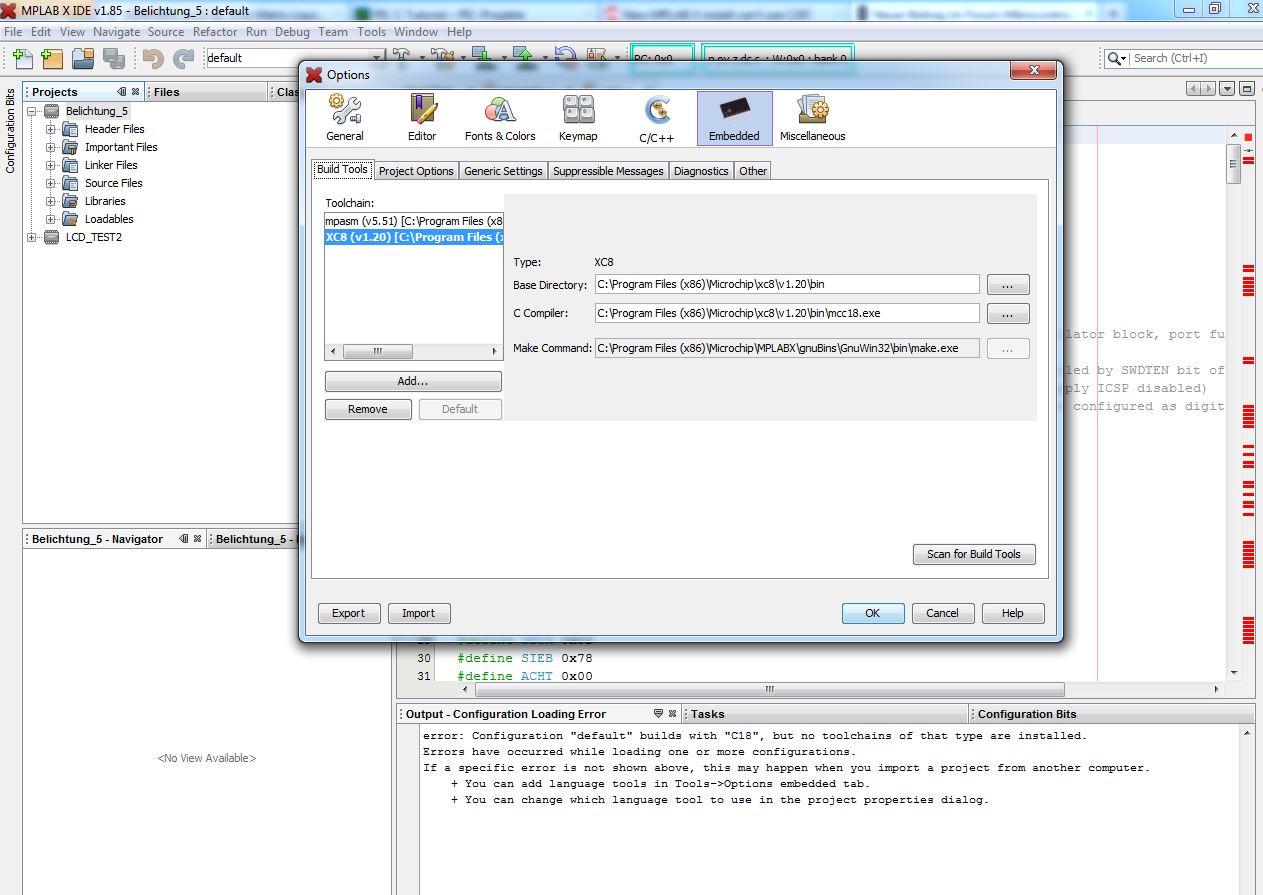The image size is (1263, 895).
Task: Open the Refactor menu
Action: coord(215,32)
